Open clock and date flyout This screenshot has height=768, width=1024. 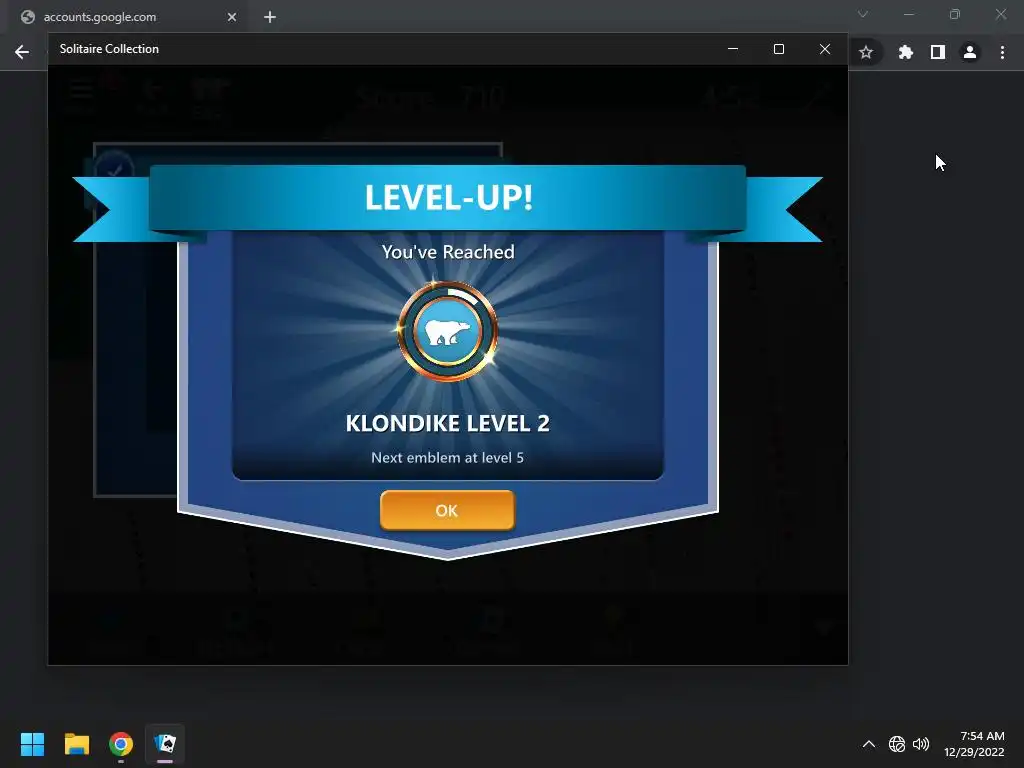tap(974, 744)
